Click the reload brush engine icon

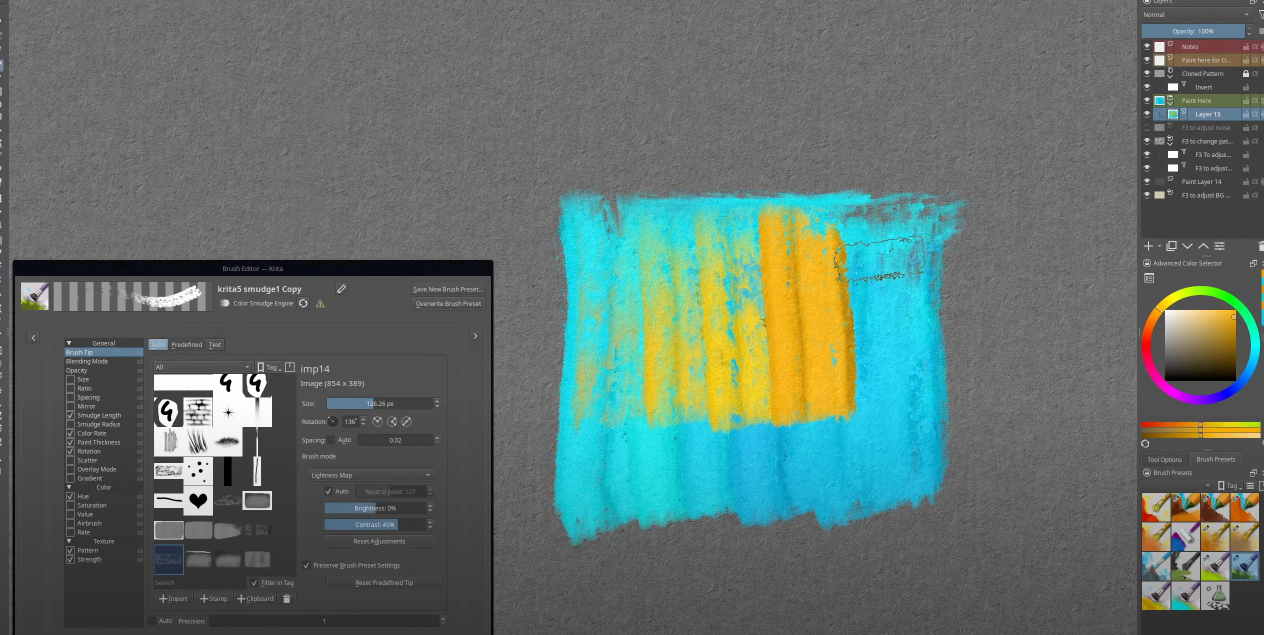coord(303,303)
